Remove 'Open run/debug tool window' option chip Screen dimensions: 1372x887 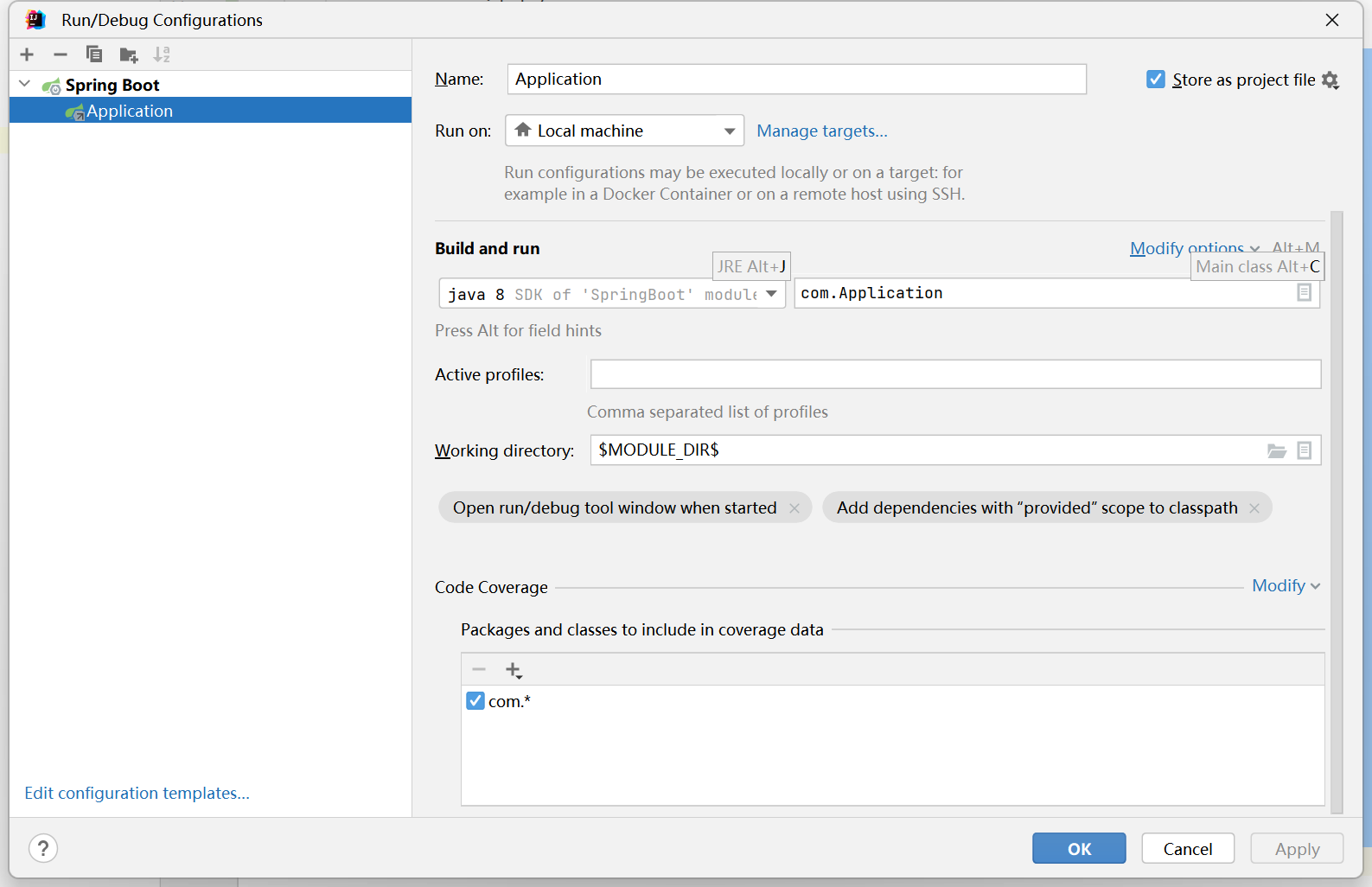794,508
